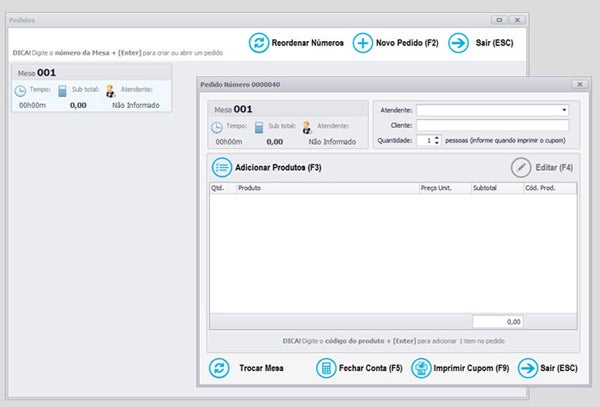Click the Produto column header
Screen dimensions: 600x407
pyautogui.click(x=328, y=188)
